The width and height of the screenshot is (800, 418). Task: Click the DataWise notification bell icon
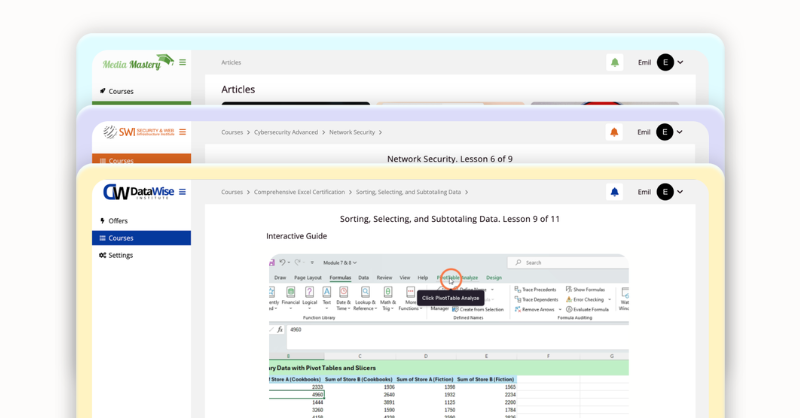(x=614, y=192)
